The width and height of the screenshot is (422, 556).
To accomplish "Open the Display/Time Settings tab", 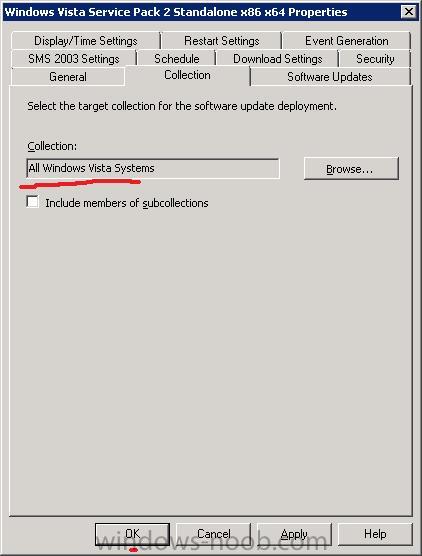I will pyautogui.click(x=85, y=41).
